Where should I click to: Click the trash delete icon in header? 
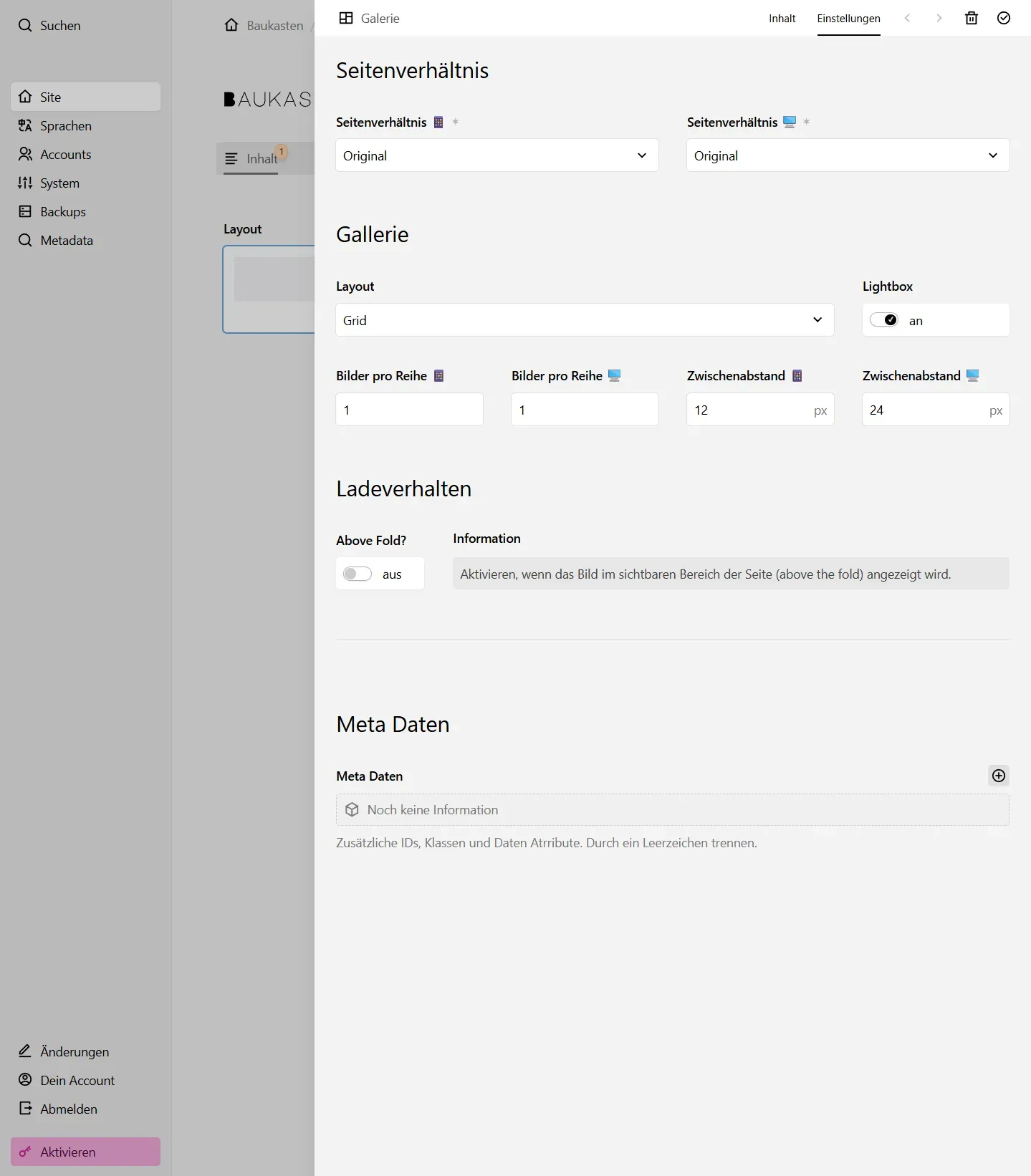[972, 19]
